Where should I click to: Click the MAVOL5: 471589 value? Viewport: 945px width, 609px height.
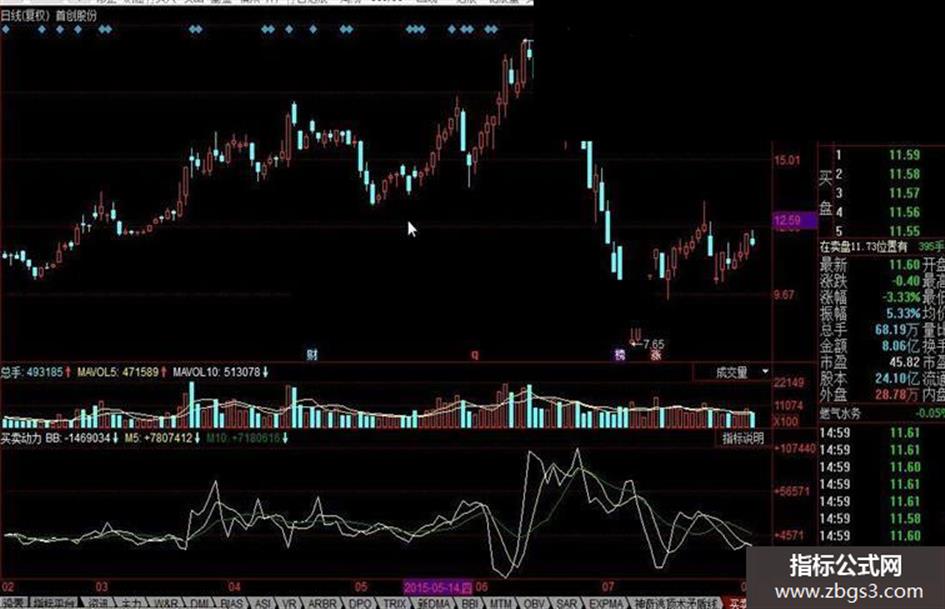click(118, 373)
